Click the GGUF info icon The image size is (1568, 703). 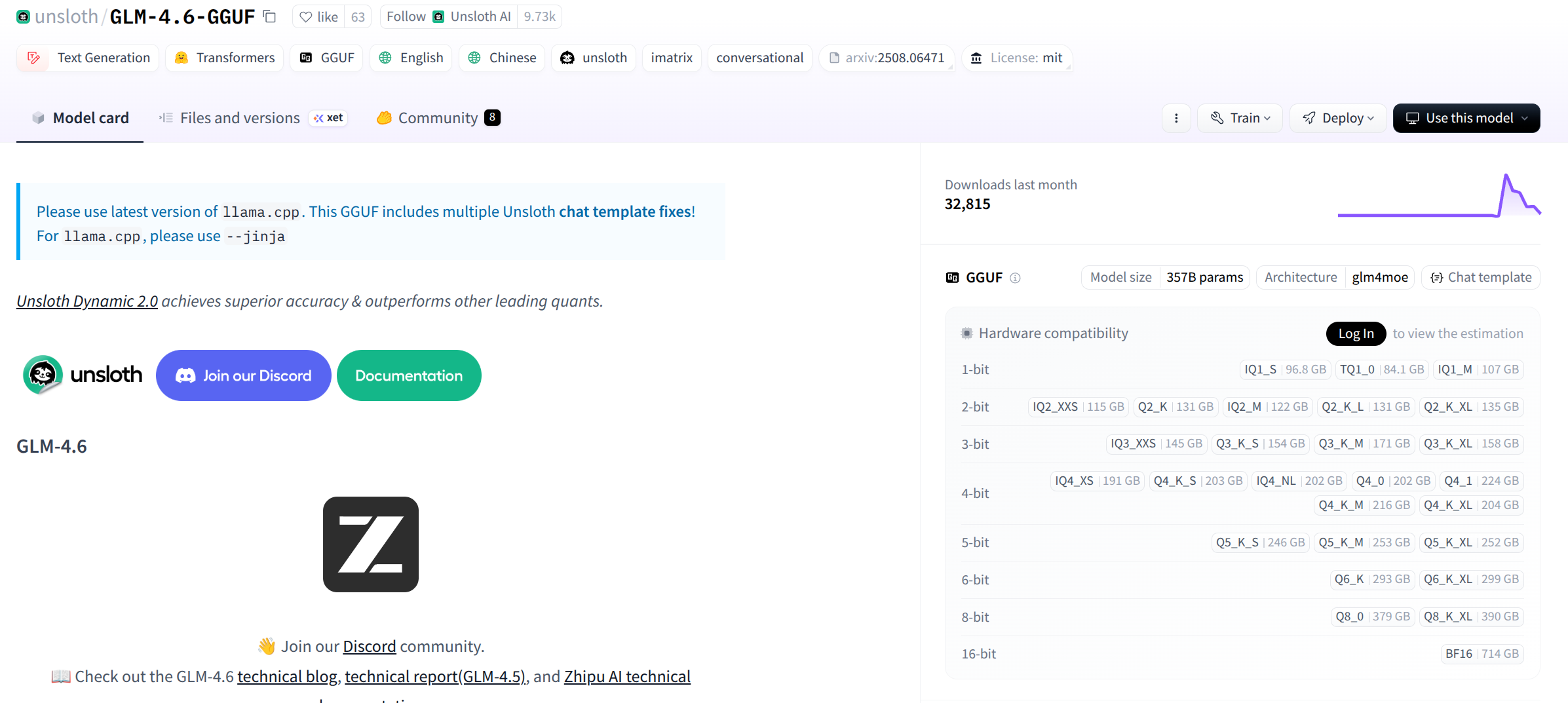point(1015,278)
